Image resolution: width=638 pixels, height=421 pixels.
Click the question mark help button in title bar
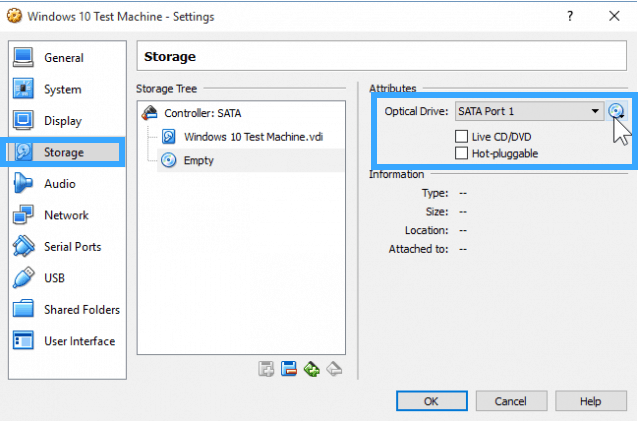click(570, 16)
